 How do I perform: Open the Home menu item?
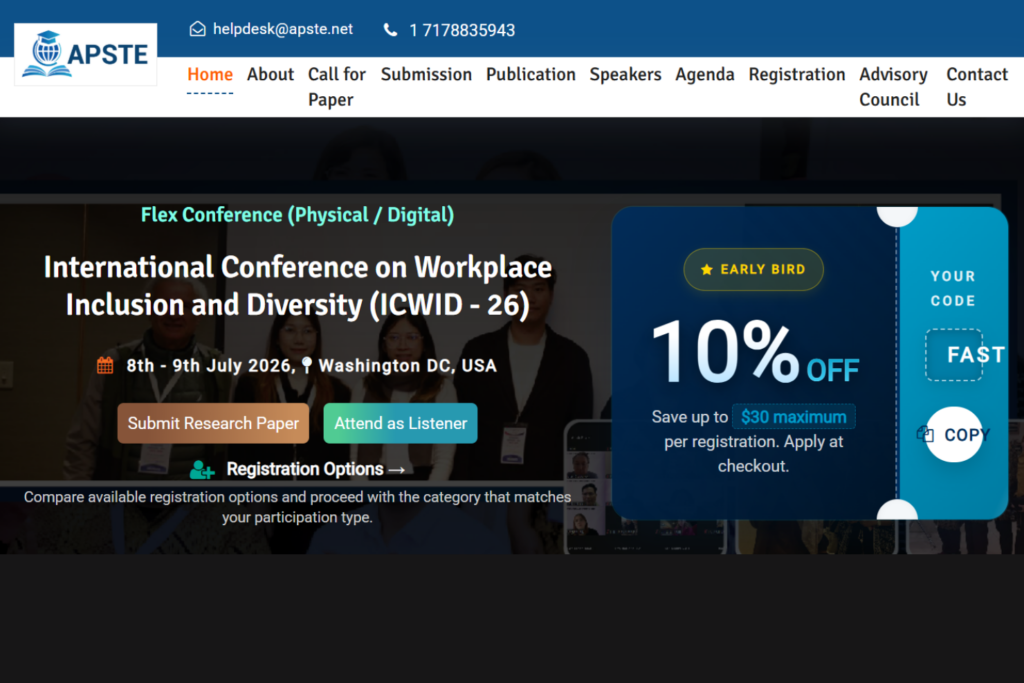[x=210, y=74]
